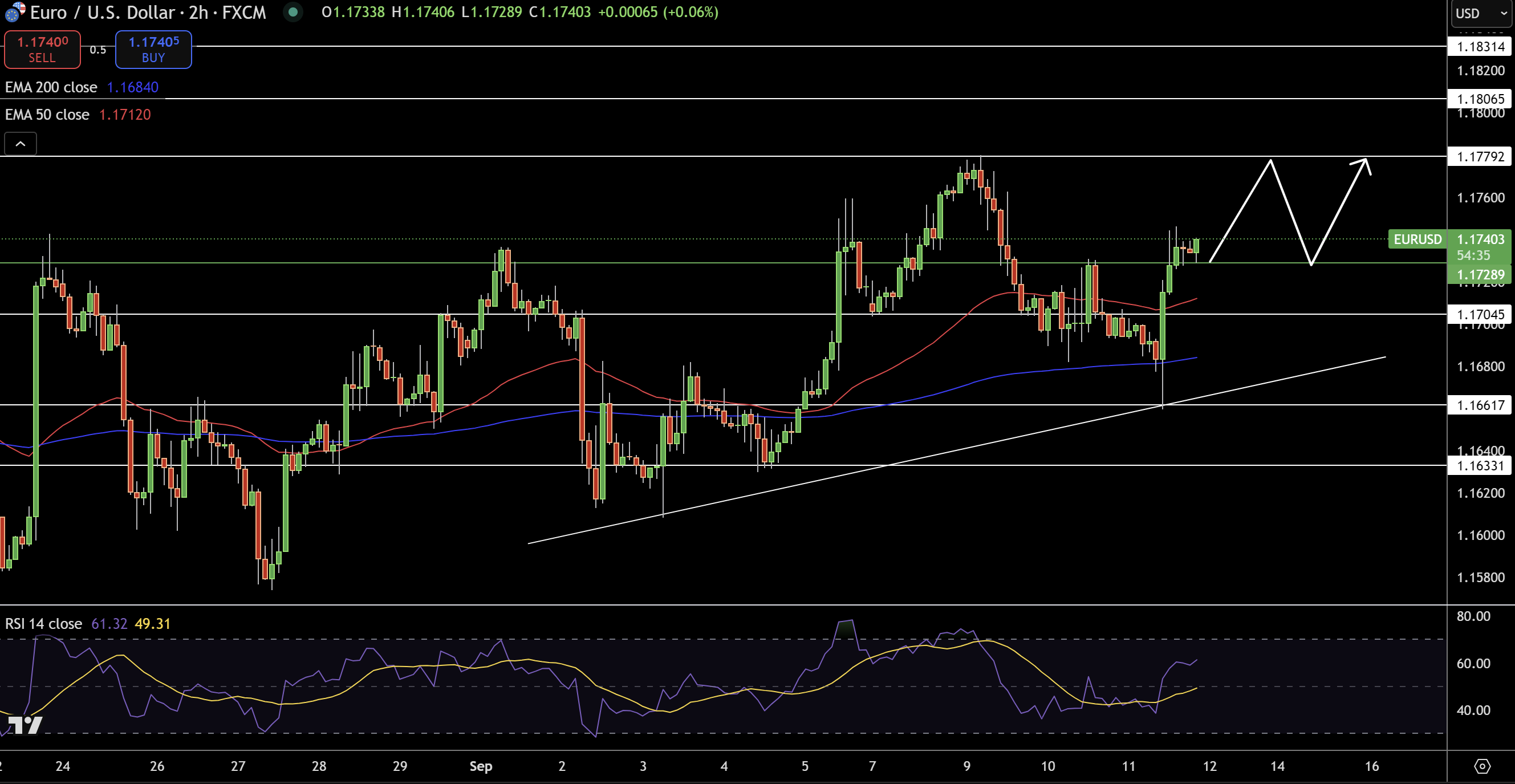Click the 1.17289 low price label
This screenshot has height=784, width=1515.
tap(1481, 275)
